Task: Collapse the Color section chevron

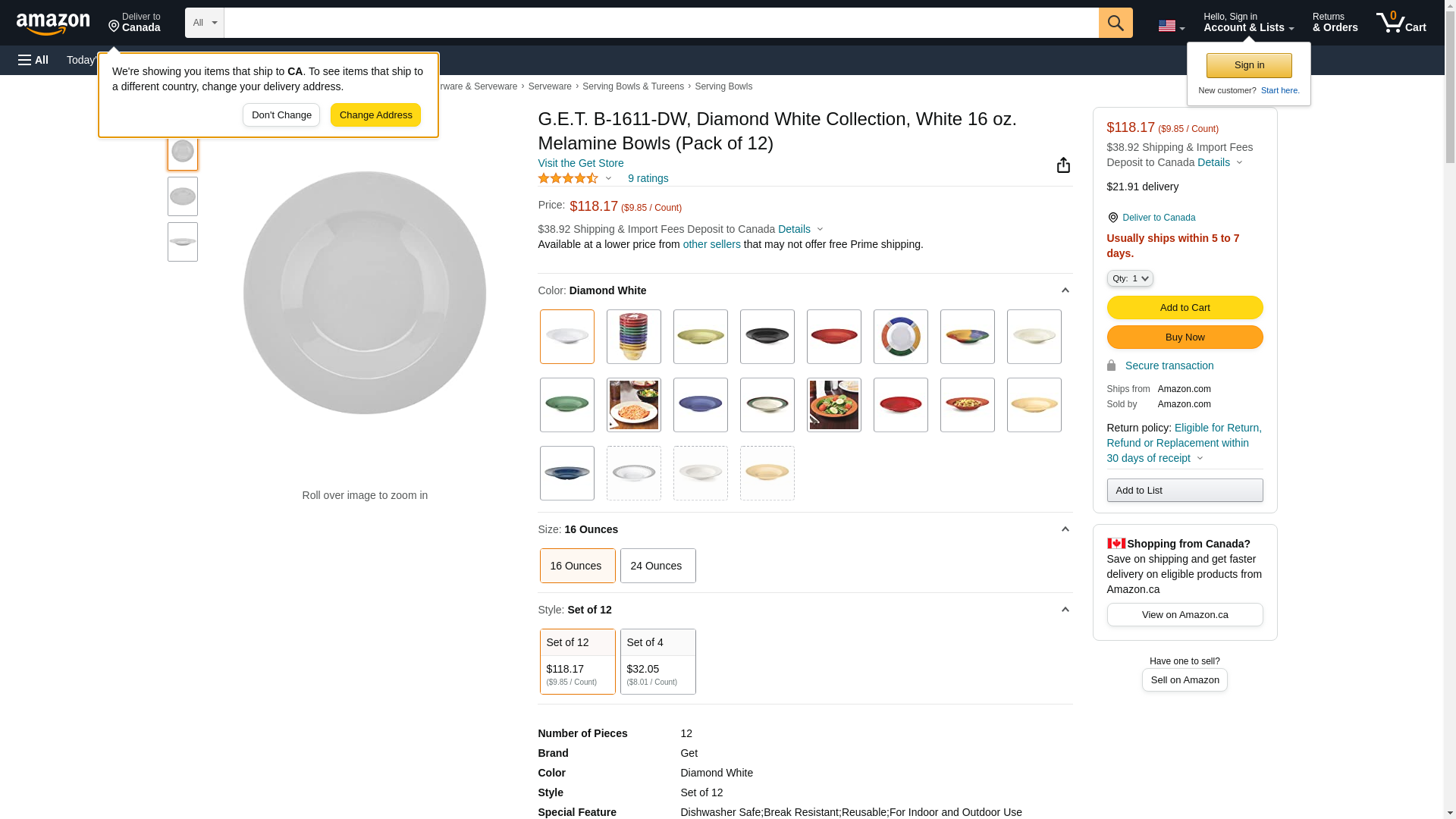Action: click(1065, 291)
